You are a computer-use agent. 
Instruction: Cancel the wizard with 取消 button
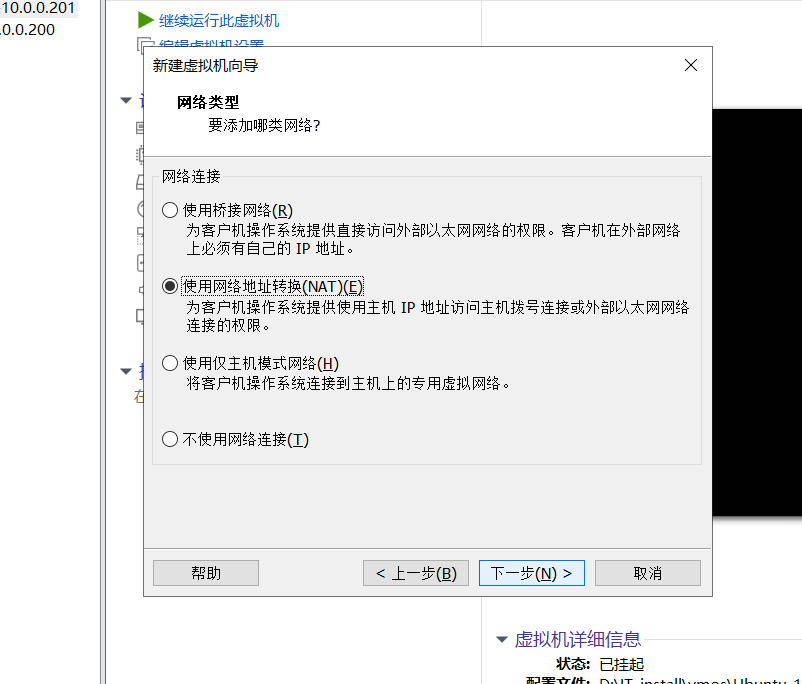648,573
